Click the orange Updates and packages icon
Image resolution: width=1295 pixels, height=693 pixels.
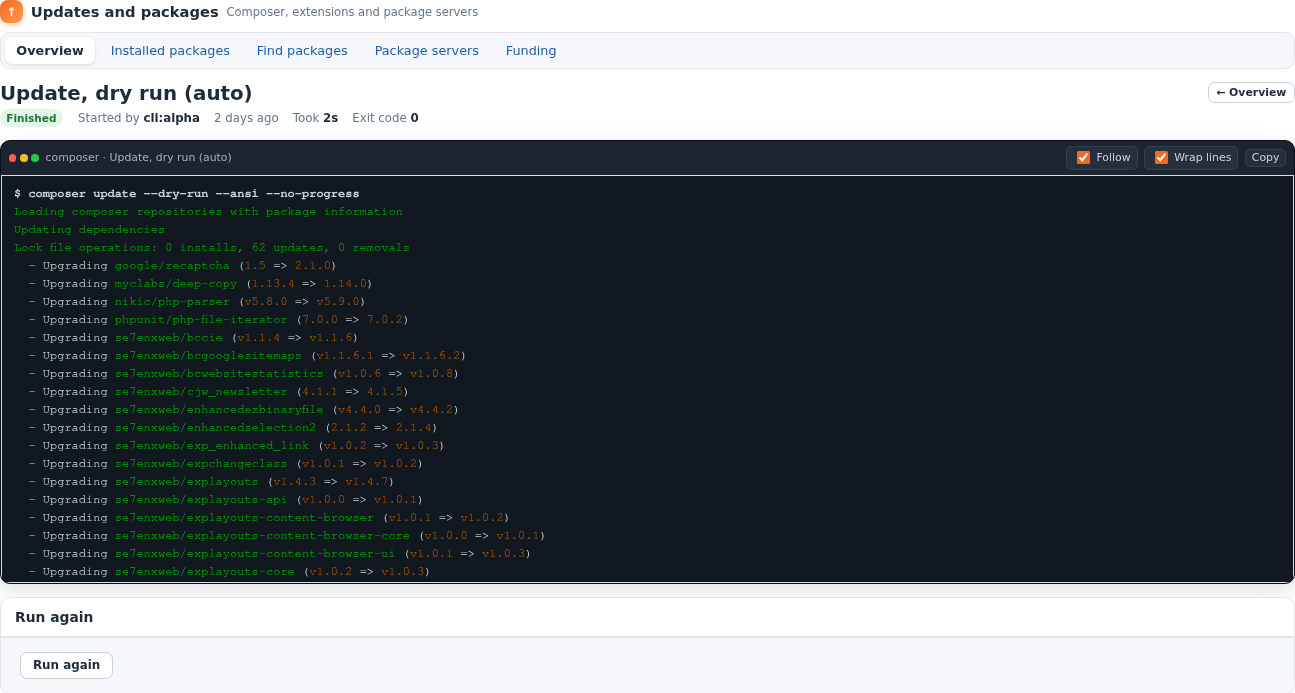(x=11, y=12)
